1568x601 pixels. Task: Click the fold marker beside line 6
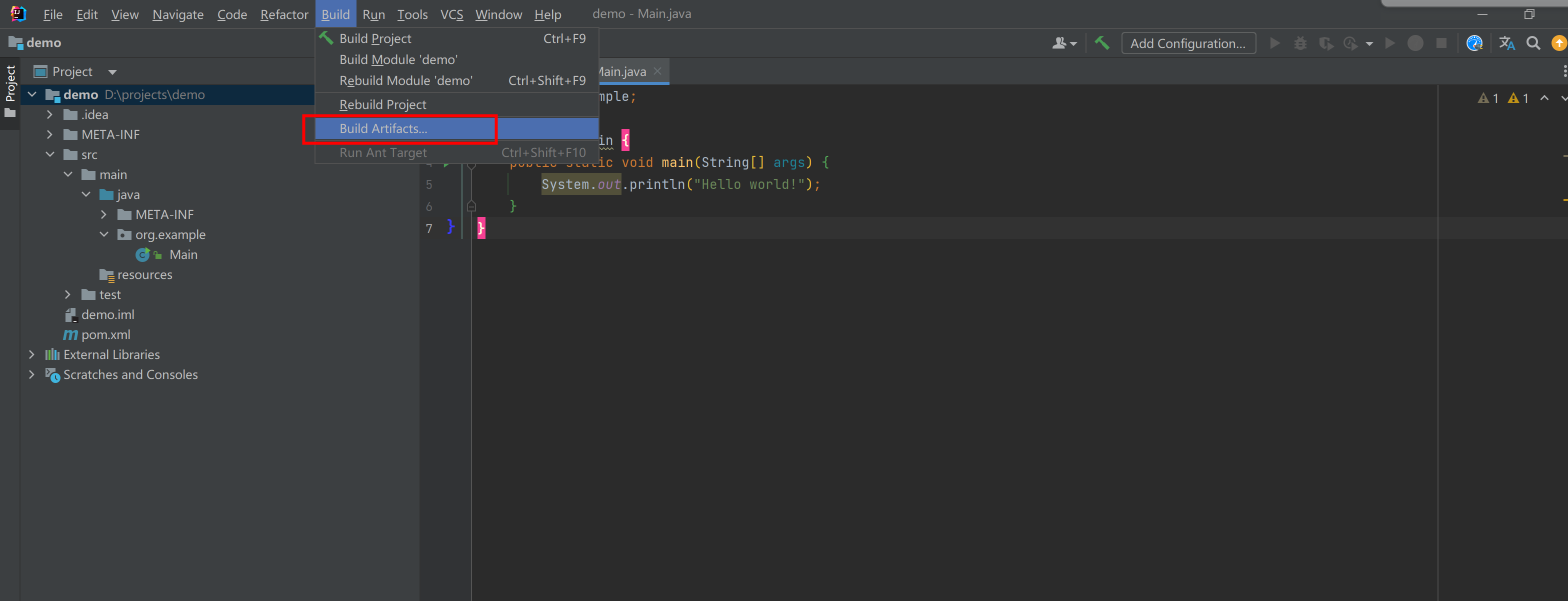point(471,206)
